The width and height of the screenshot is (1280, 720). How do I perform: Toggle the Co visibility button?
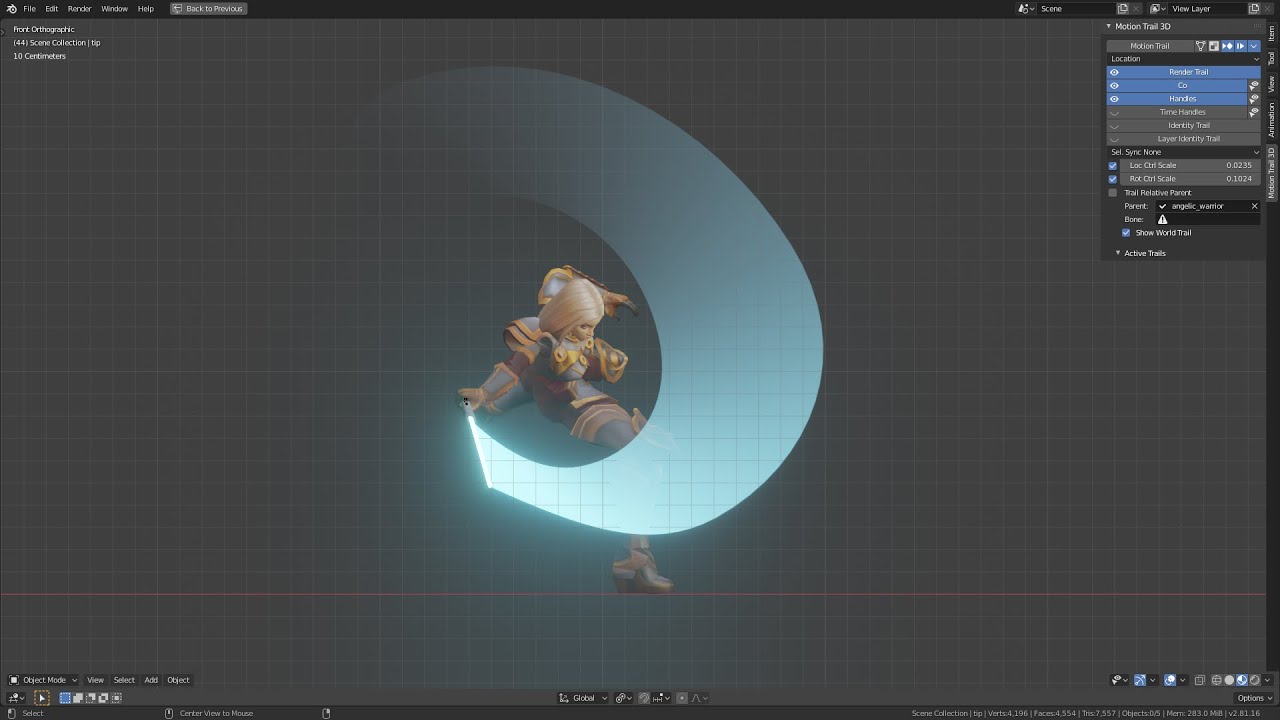pos(1177,85)
